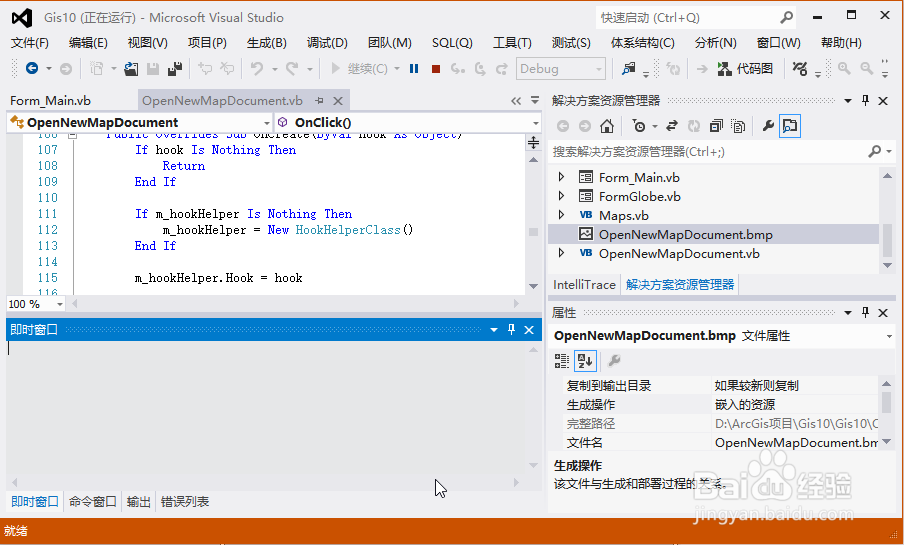Open the OpenNewMapDocument class dropdown

pyautogui.click(x=266, y=123)
